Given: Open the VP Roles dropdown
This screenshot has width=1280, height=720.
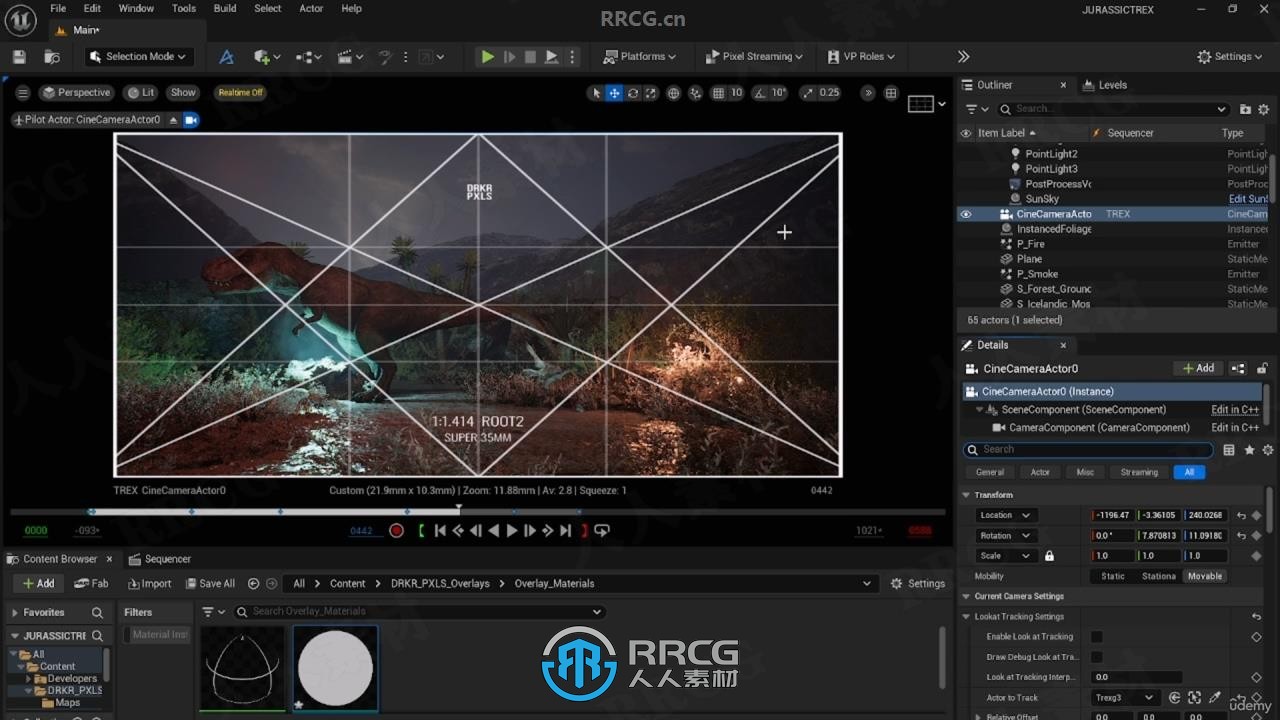Looking at the screenshot, I should (862, 57).
